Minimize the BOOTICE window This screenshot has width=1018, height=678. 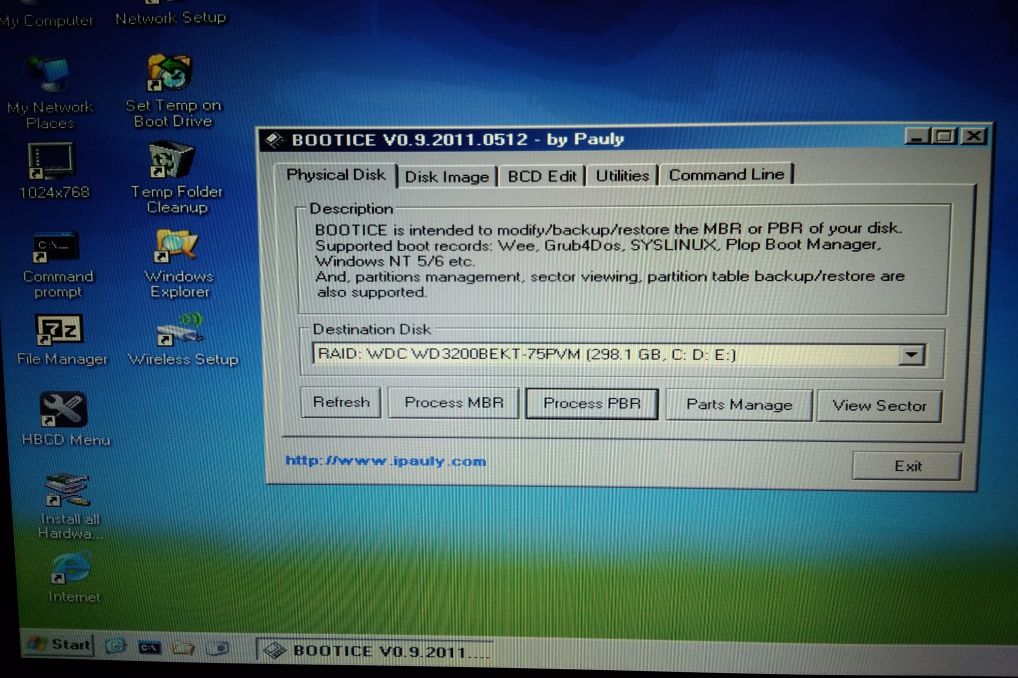(x=917, y=136)
